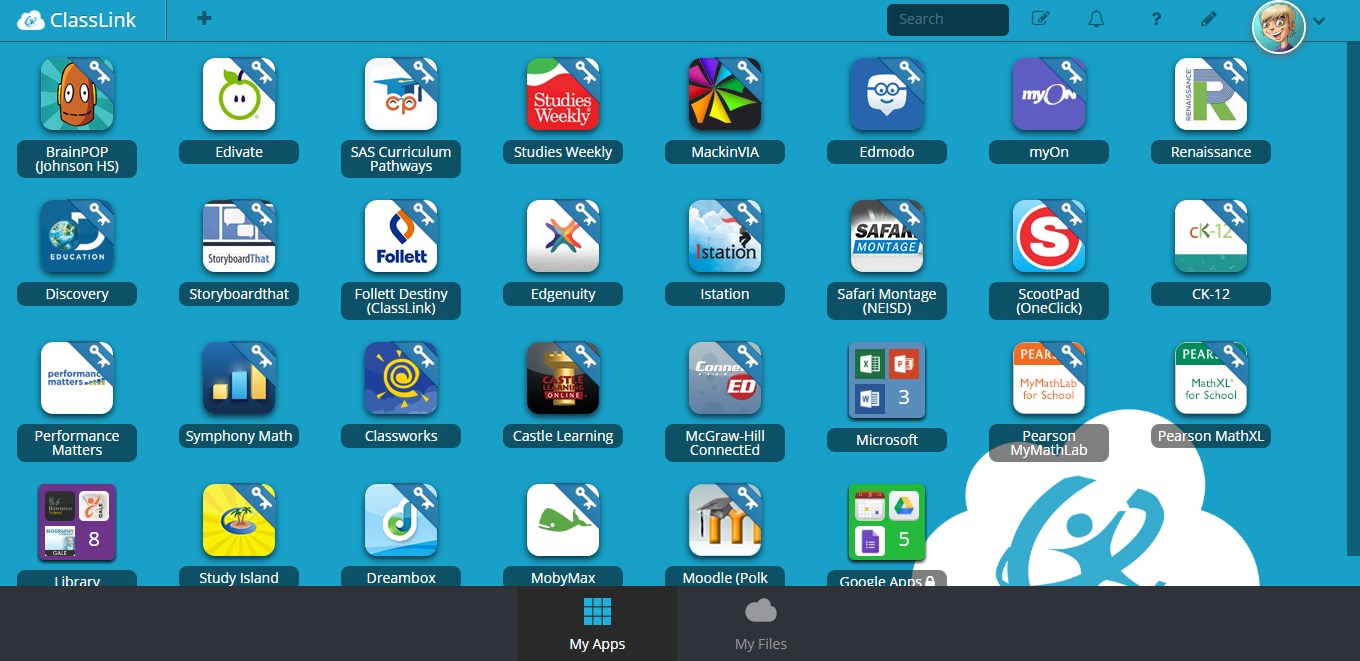Screen dimensions: 1360x661
Task: Launch the MobyMax whale app
Action: click(x=563, y=520)
